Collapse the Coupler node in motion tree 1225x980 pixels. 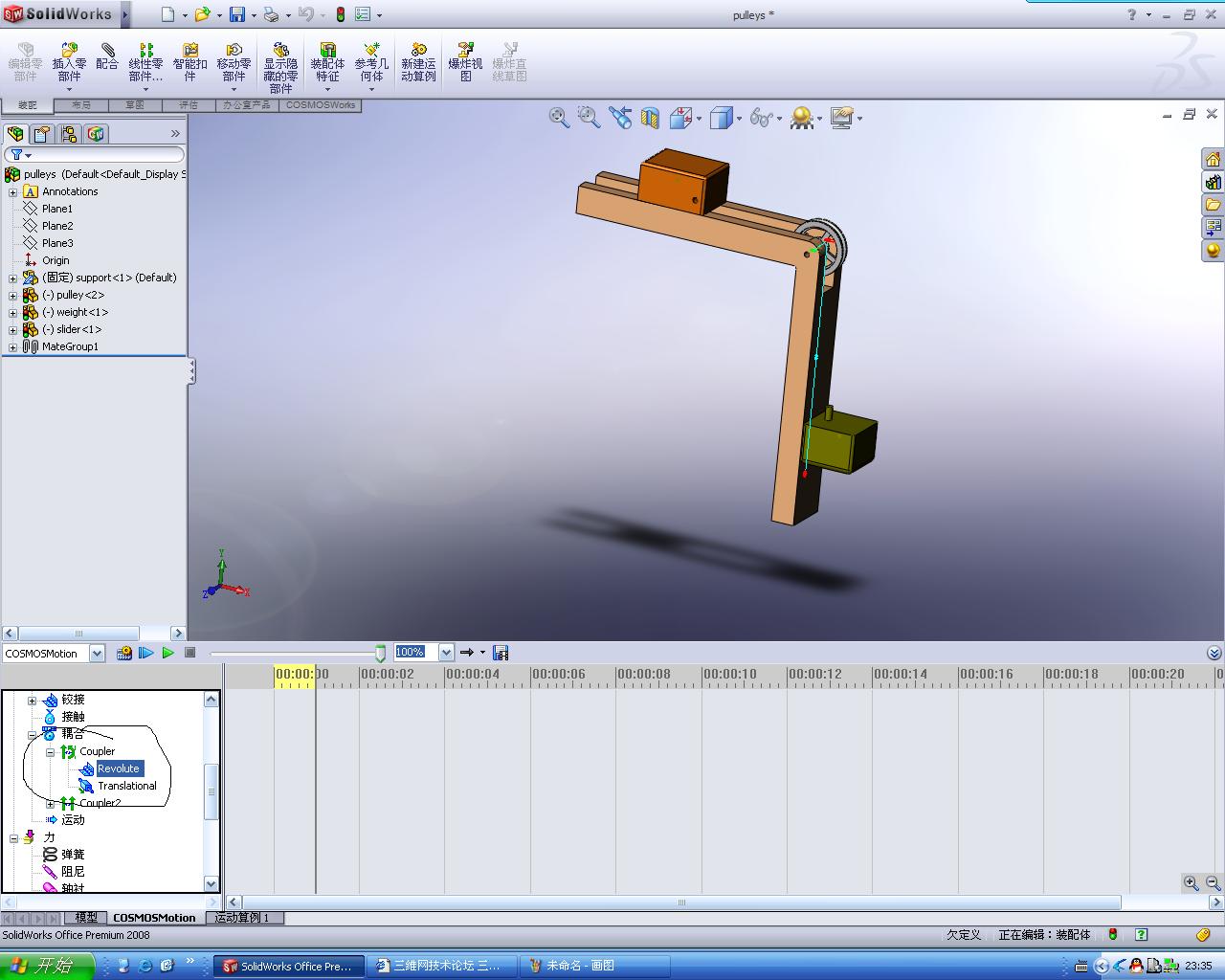point(50,752)
